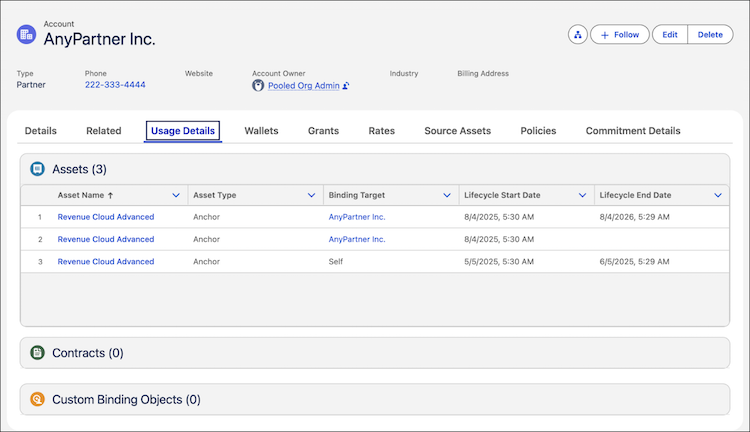Click the AnyPartner Inc. account icon

pyautogui.click(x=26, y=34)
